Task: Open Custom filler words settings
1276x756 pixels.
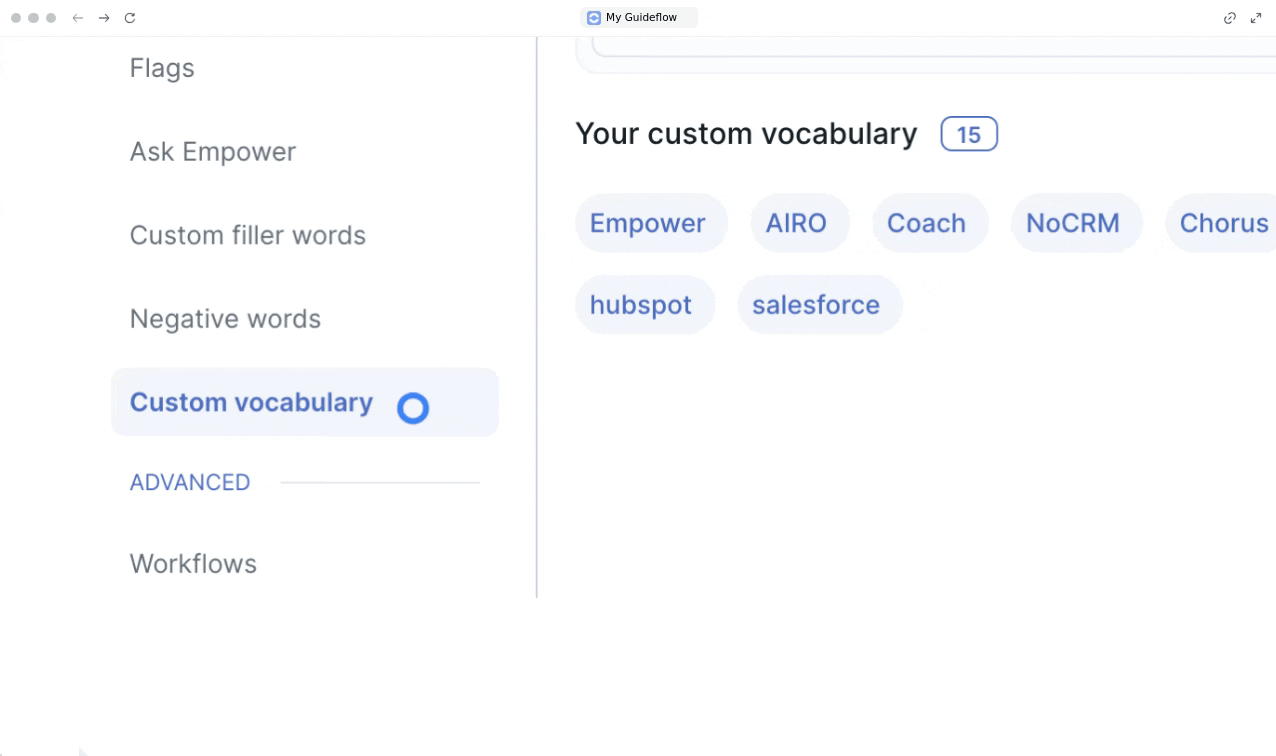Action: [248, 235]
